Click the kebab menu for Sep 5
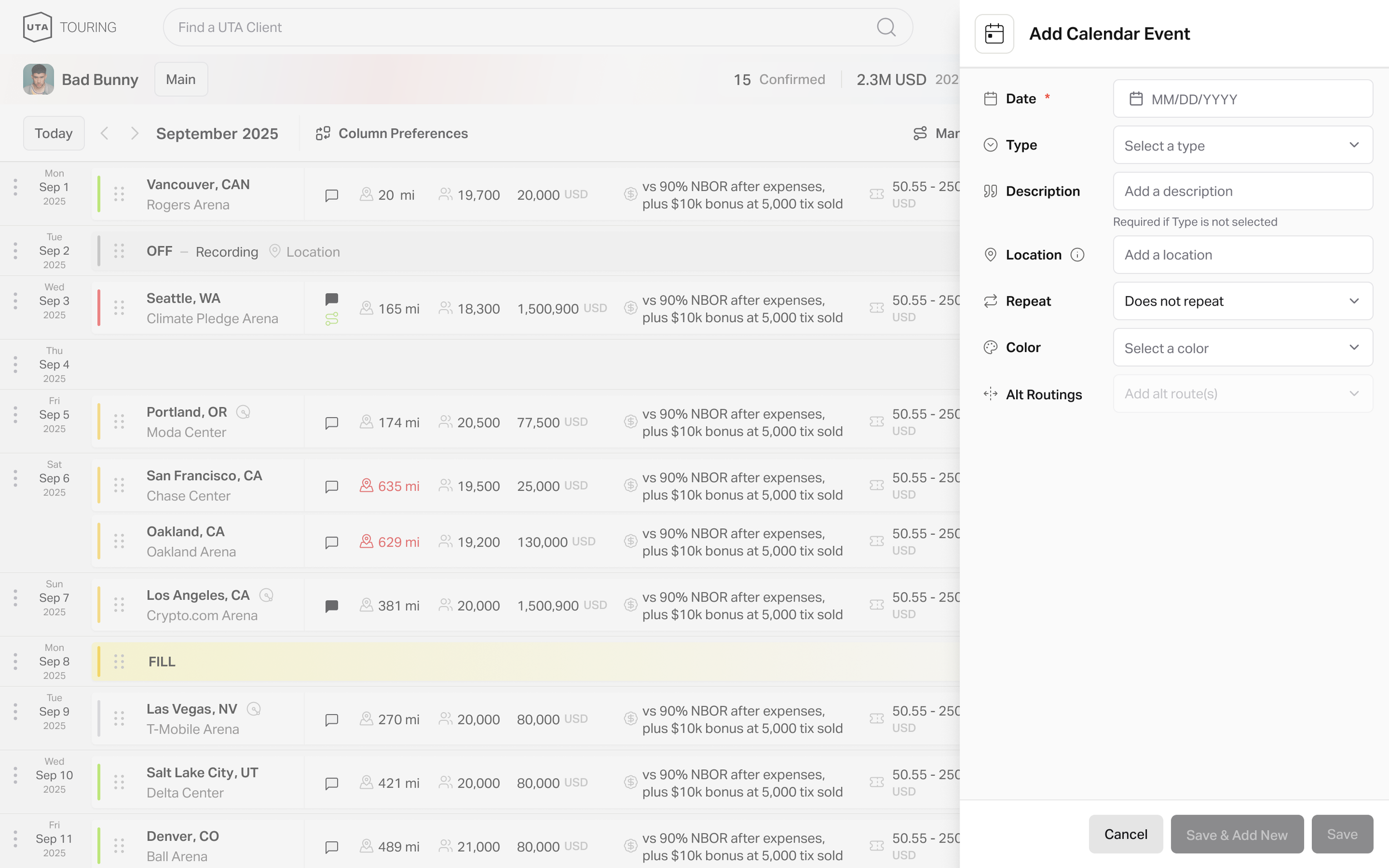The width and height of the screenshot is (1389, 868). 16,414
